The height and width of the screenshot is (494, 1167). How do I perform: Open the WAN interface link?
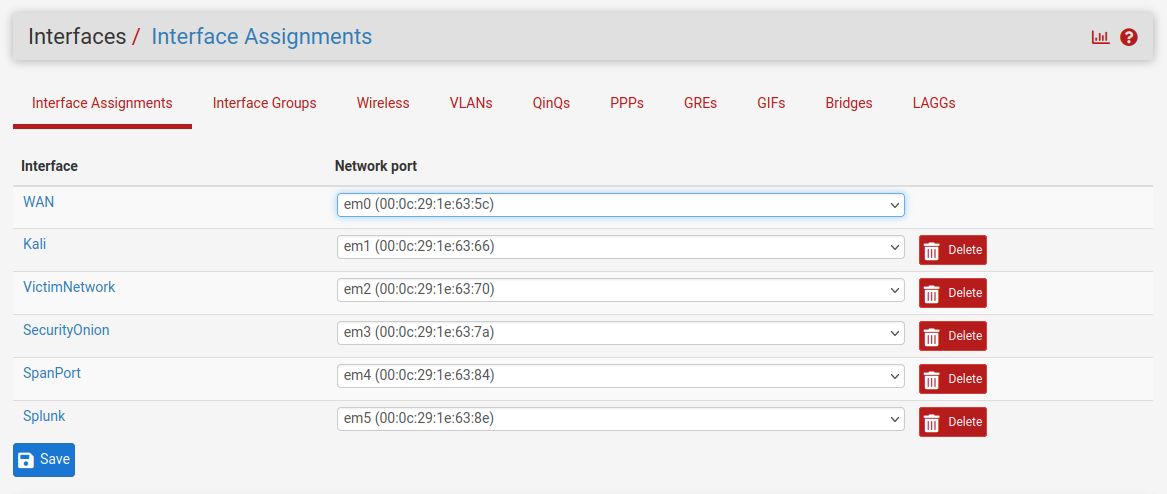click(39, 201)
